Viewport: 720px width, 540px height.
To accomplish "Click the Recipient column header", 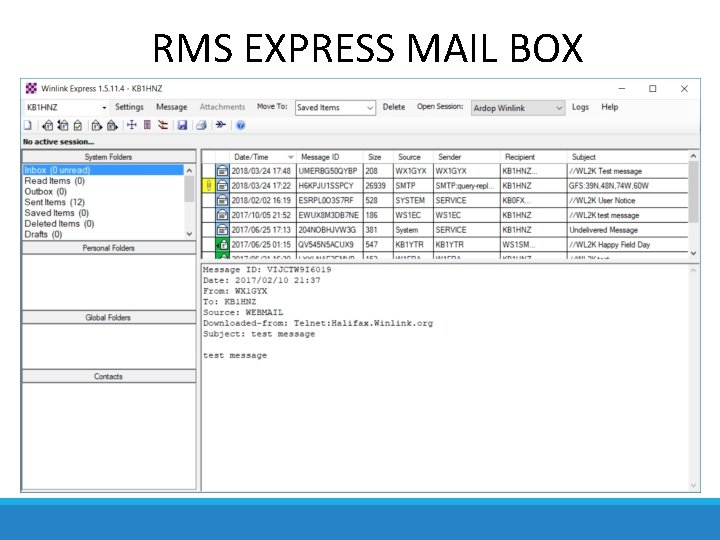I will [x=534, y=157].
